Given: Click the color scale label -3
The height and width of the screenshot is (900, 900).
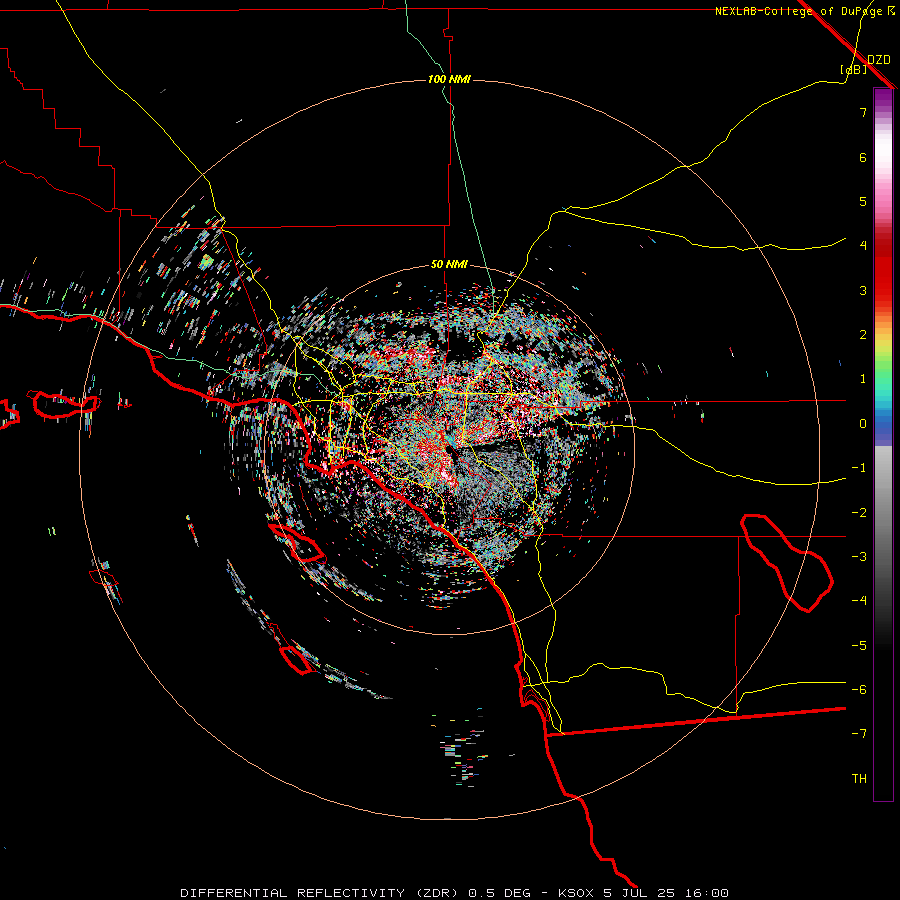Looking at the screenshot, I should [x=859, y=557].
